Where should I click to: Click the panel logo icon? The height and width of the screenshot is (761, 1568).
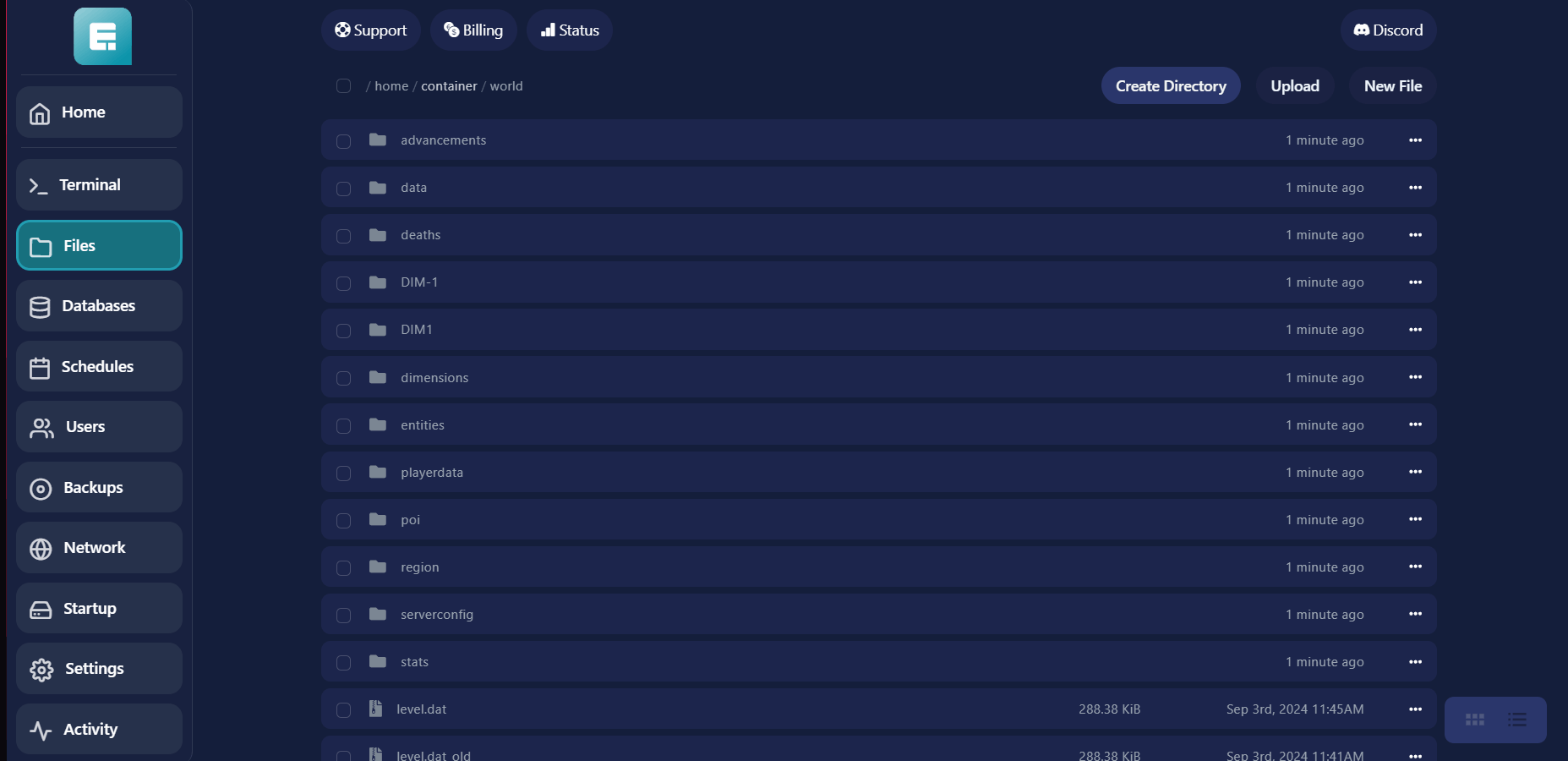102,36
